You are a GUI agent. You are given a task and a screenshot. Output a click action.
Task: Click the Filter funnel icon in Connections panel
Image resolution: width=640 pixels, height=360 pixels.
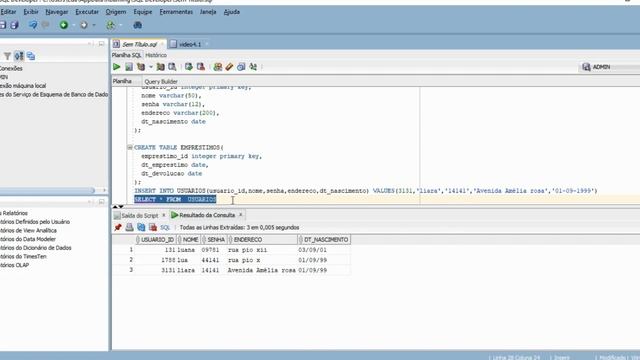(x=7, y=56)
